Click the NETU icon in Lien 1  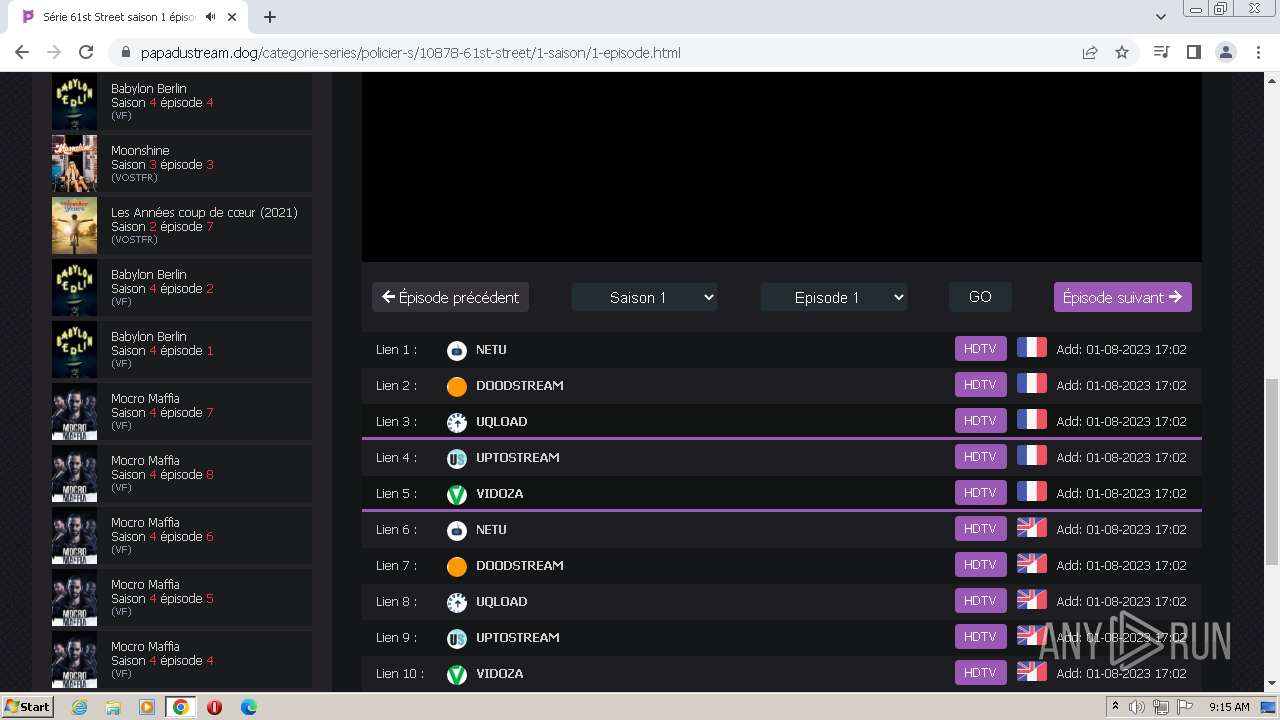pos(457,350)
